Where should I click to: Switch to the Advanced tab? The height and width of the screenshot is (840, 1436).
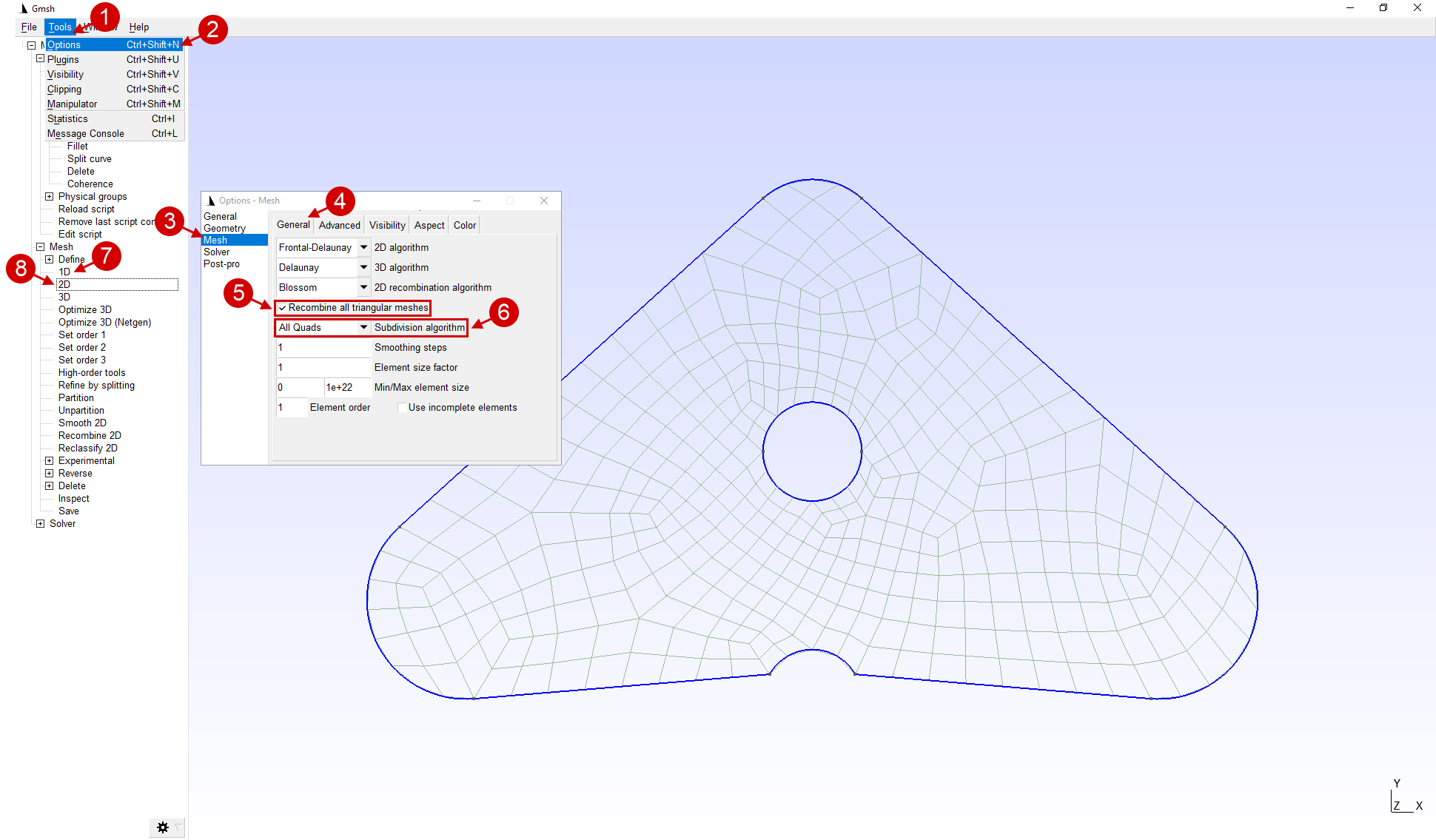339,226
